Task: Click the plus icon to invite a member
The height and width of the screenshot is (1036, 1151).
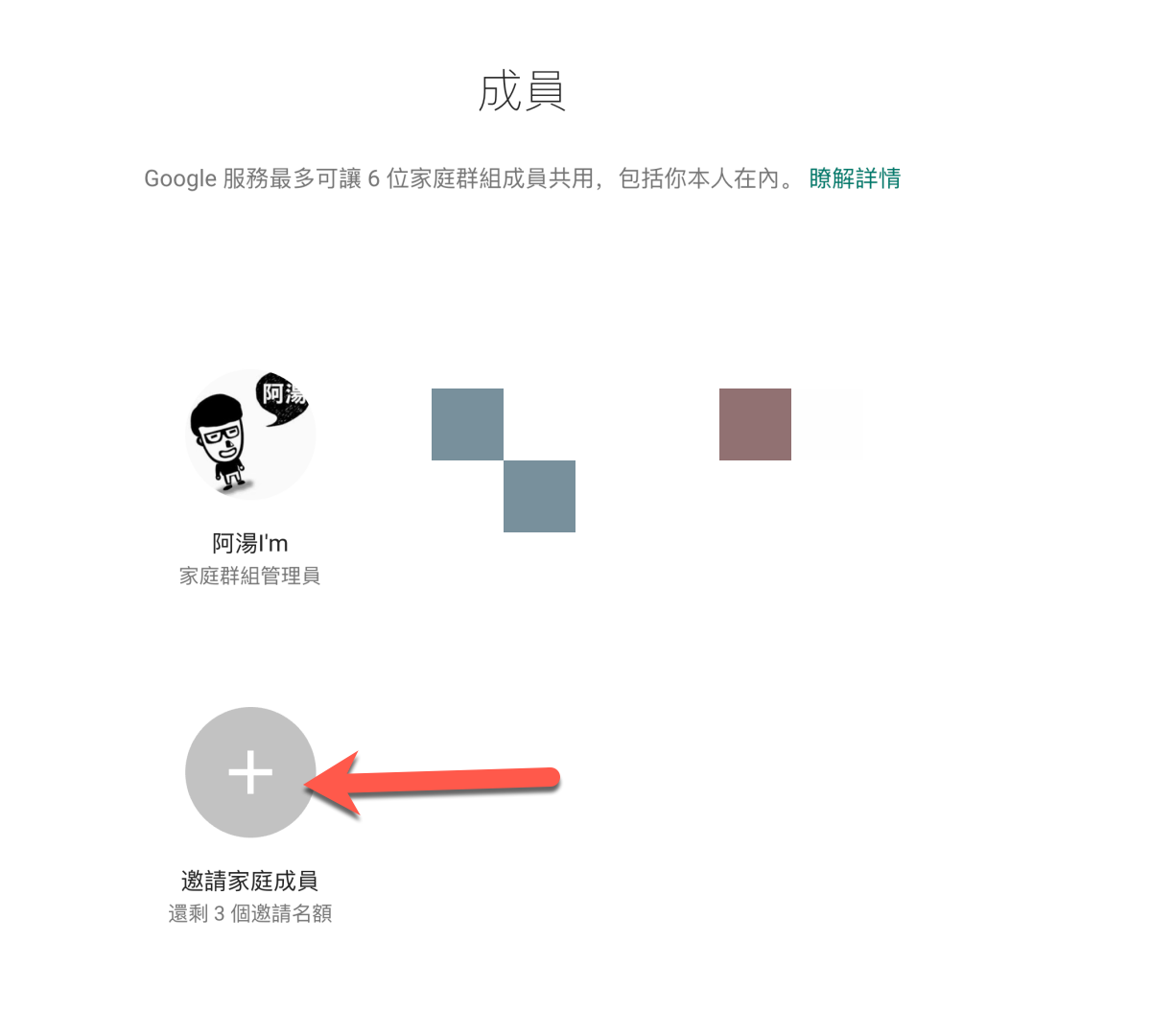Action: point(250,772)
